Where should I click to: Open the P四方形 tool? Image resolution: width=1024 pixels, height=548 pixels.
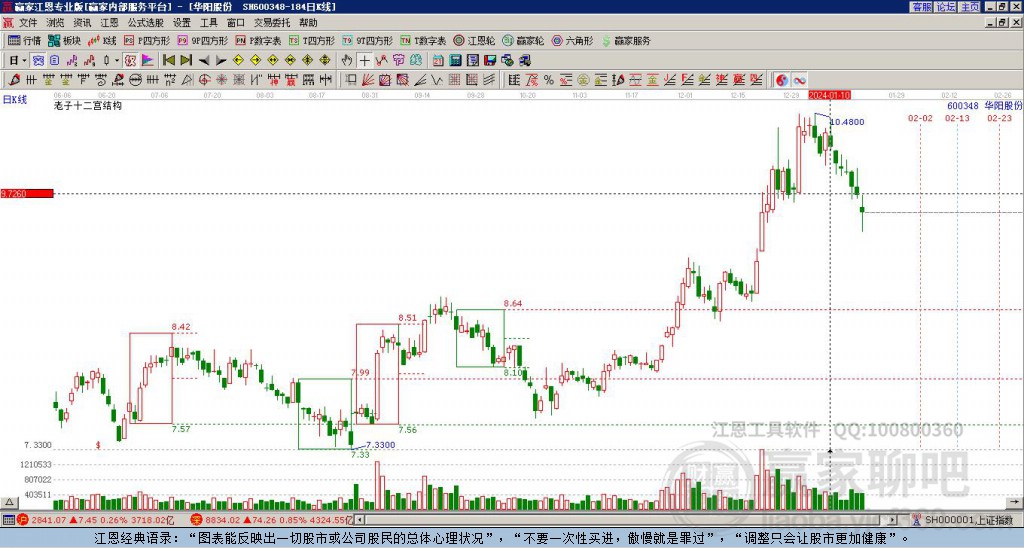tap(148, 40)
